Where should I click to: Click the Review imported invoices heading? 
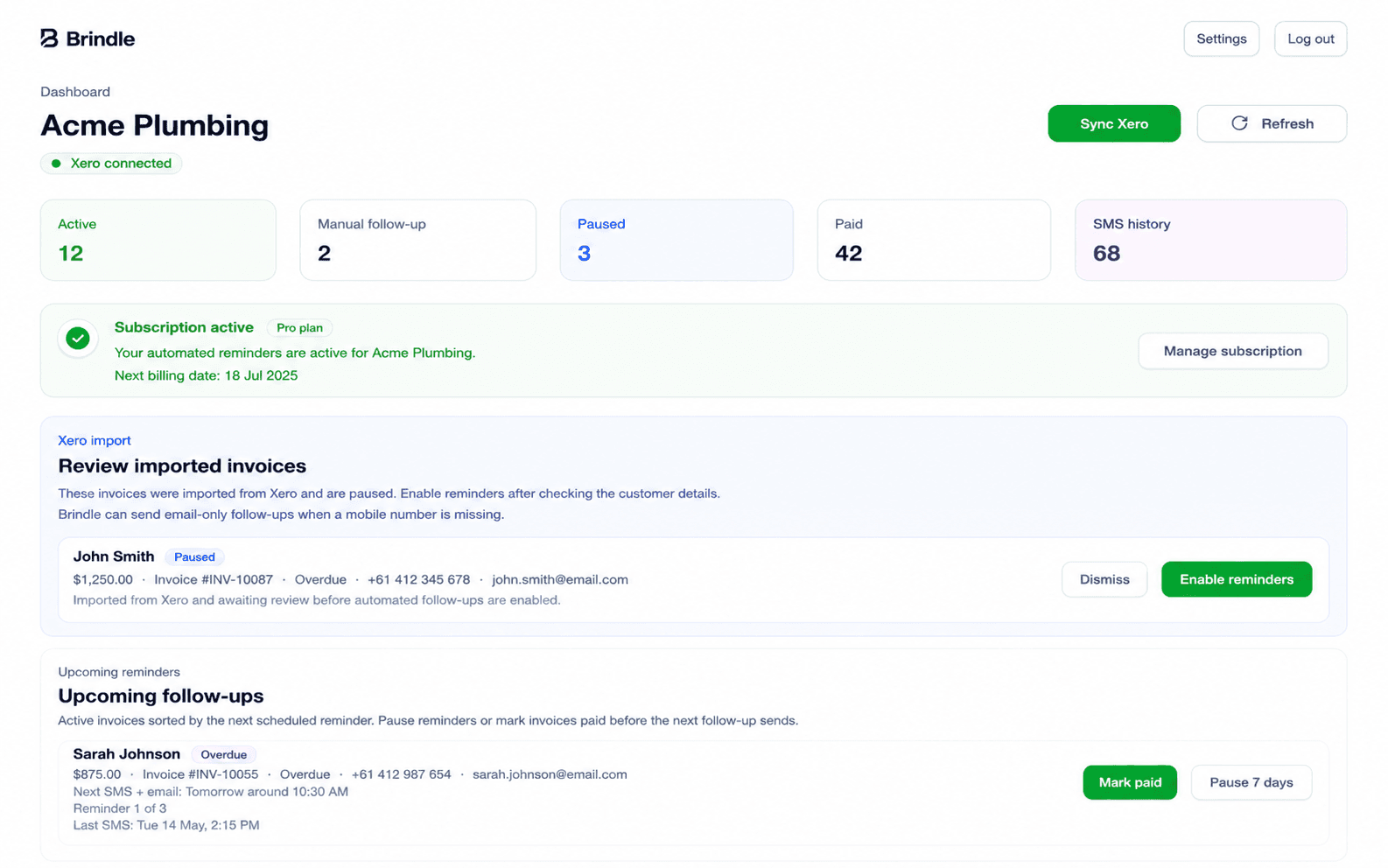[x=182, y=466]
